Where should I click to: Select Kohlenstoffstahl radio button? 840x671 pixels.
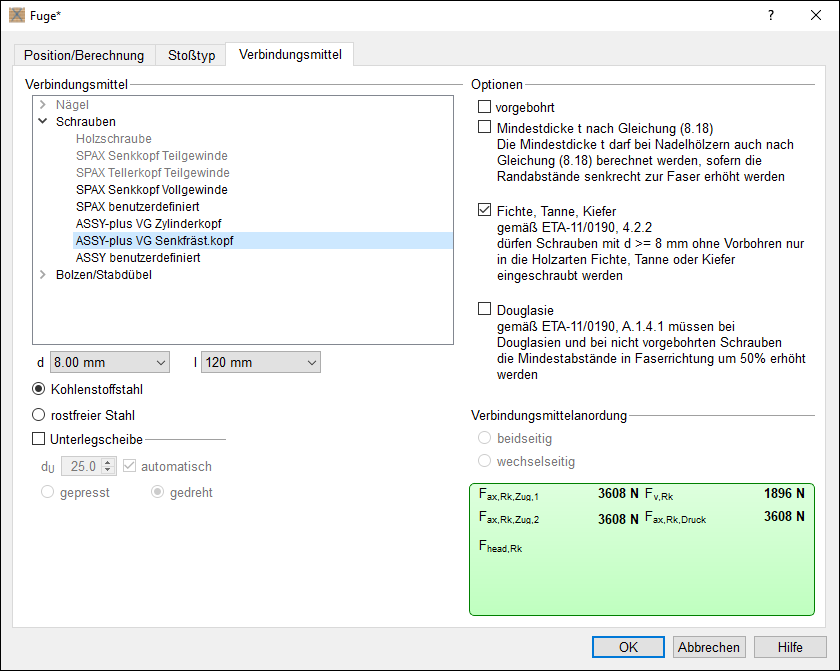pos(39,389)
